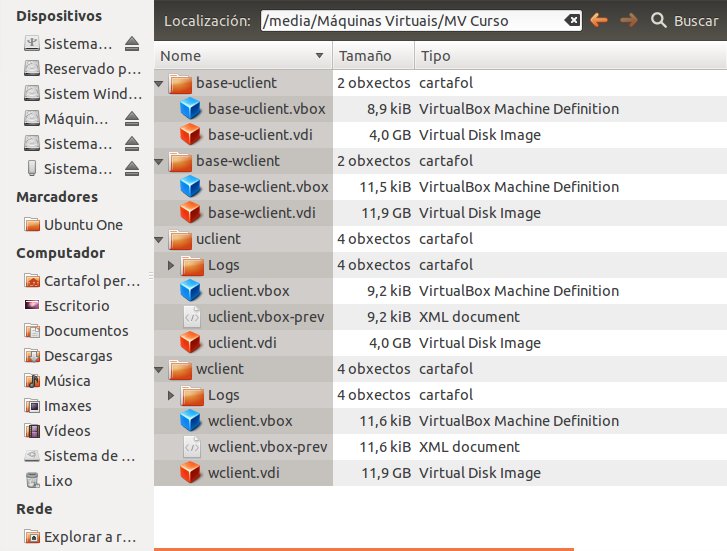Click the base-wclient folder icon

tap(180, 161)
